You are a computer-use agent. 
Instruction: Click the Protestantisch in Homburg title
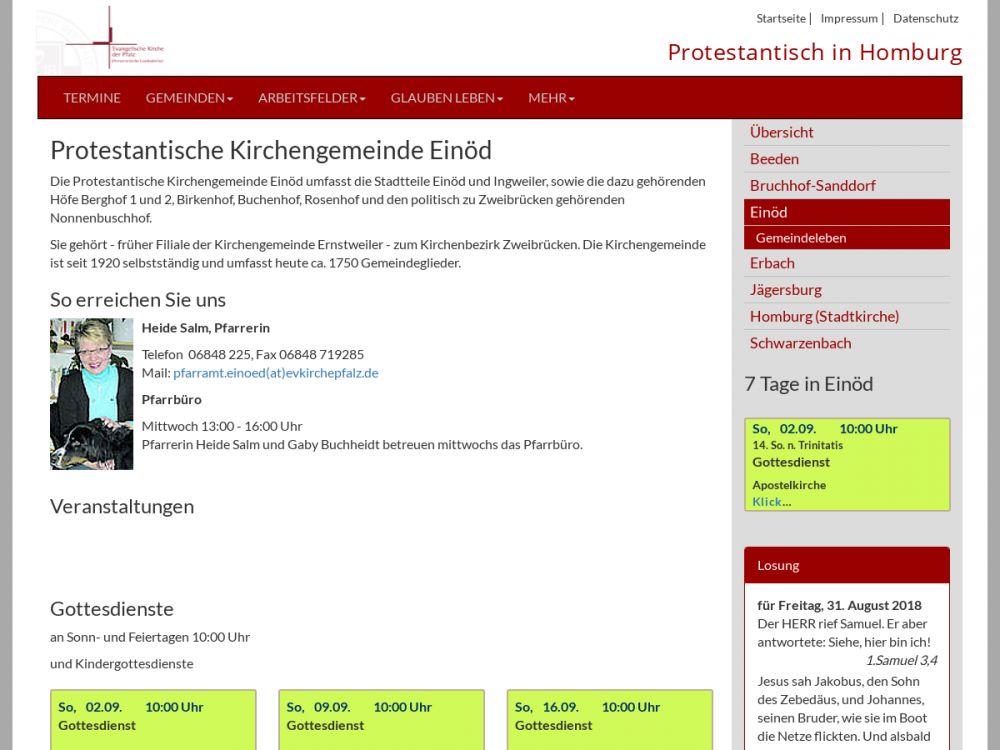[x=814, y=52]
